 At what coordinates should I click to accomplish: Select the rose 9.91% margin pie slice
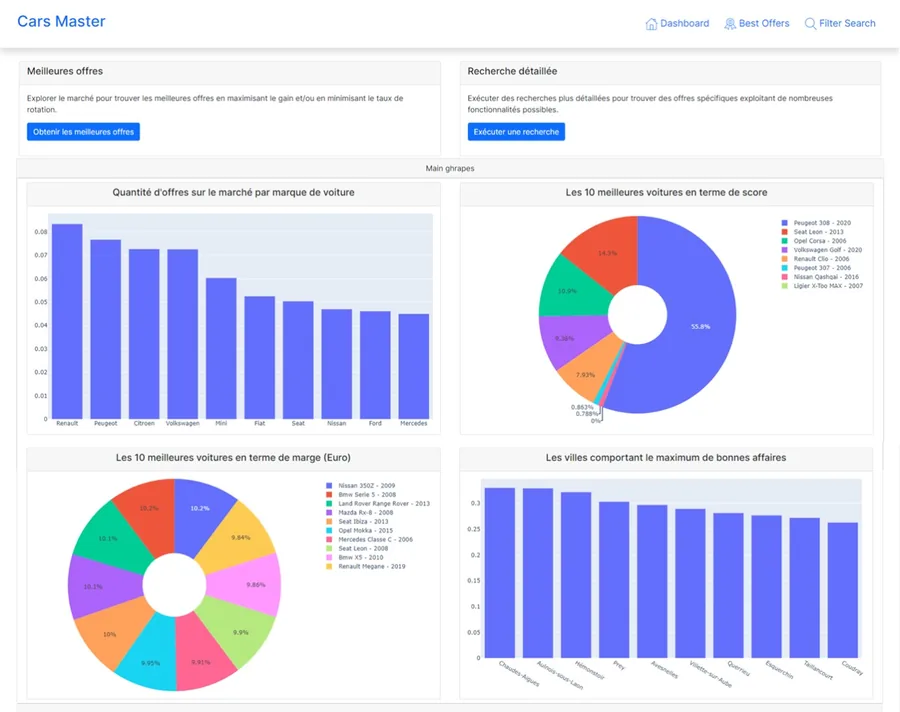[200, 662]
